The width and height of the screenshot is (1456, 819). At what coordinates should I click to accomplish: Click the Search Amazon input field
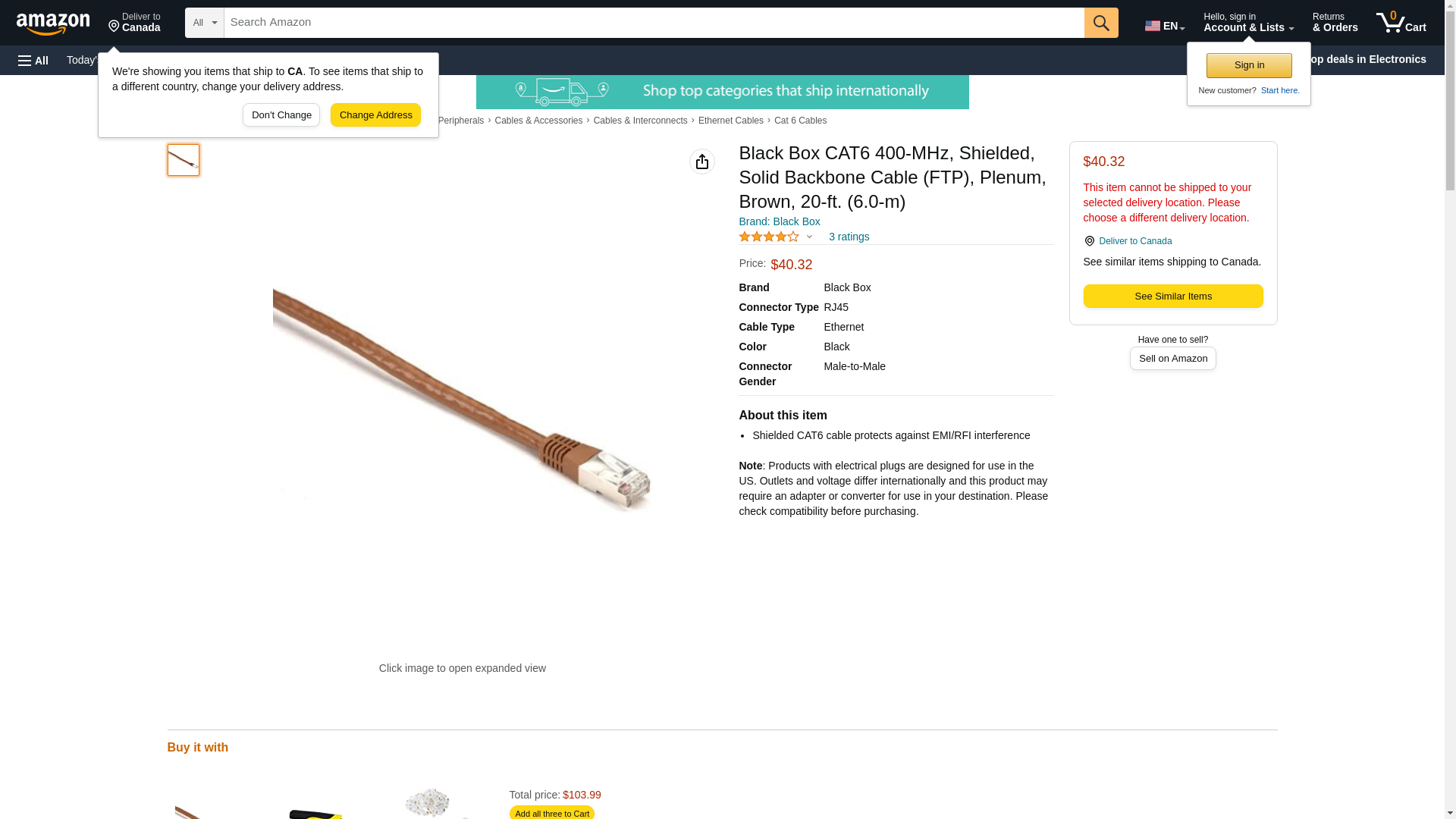tap(654, 23)
